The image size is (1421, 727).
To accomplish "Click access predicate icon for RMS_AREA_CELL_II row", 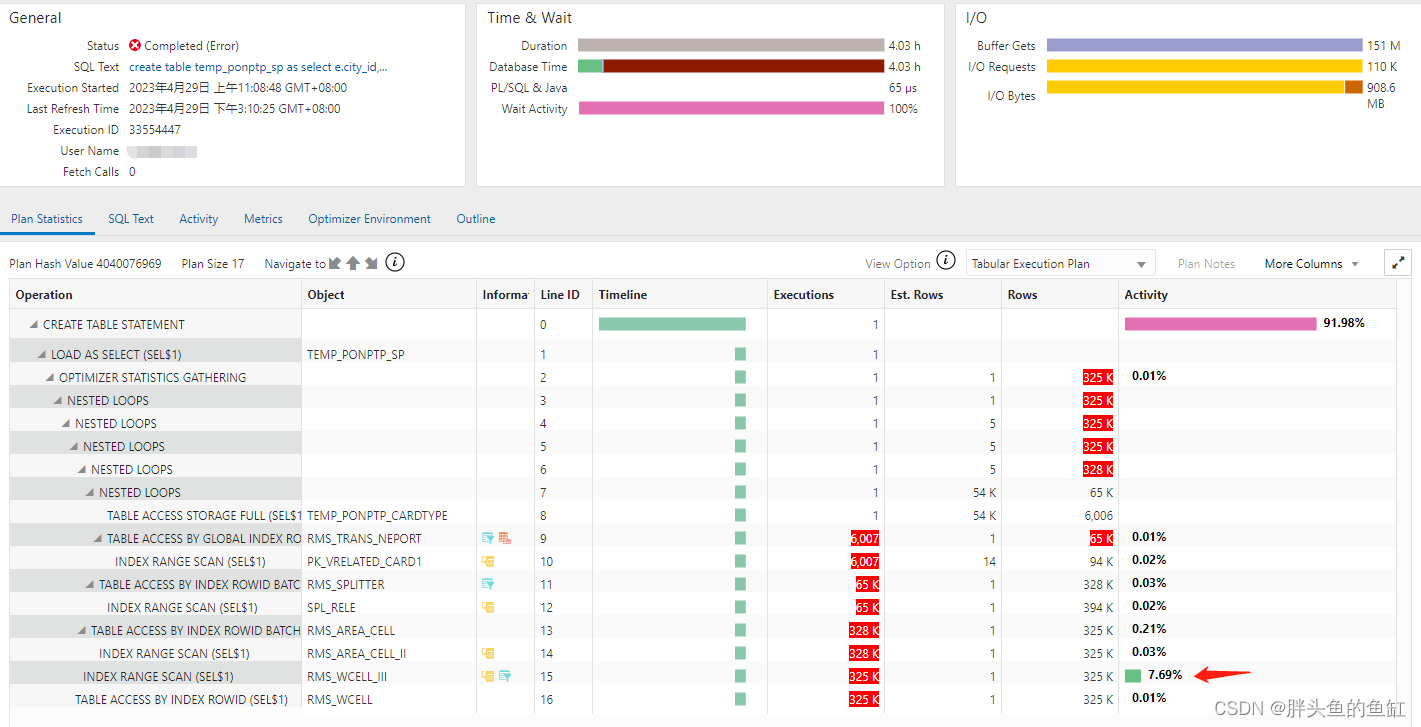I will [x=488, y=653].
